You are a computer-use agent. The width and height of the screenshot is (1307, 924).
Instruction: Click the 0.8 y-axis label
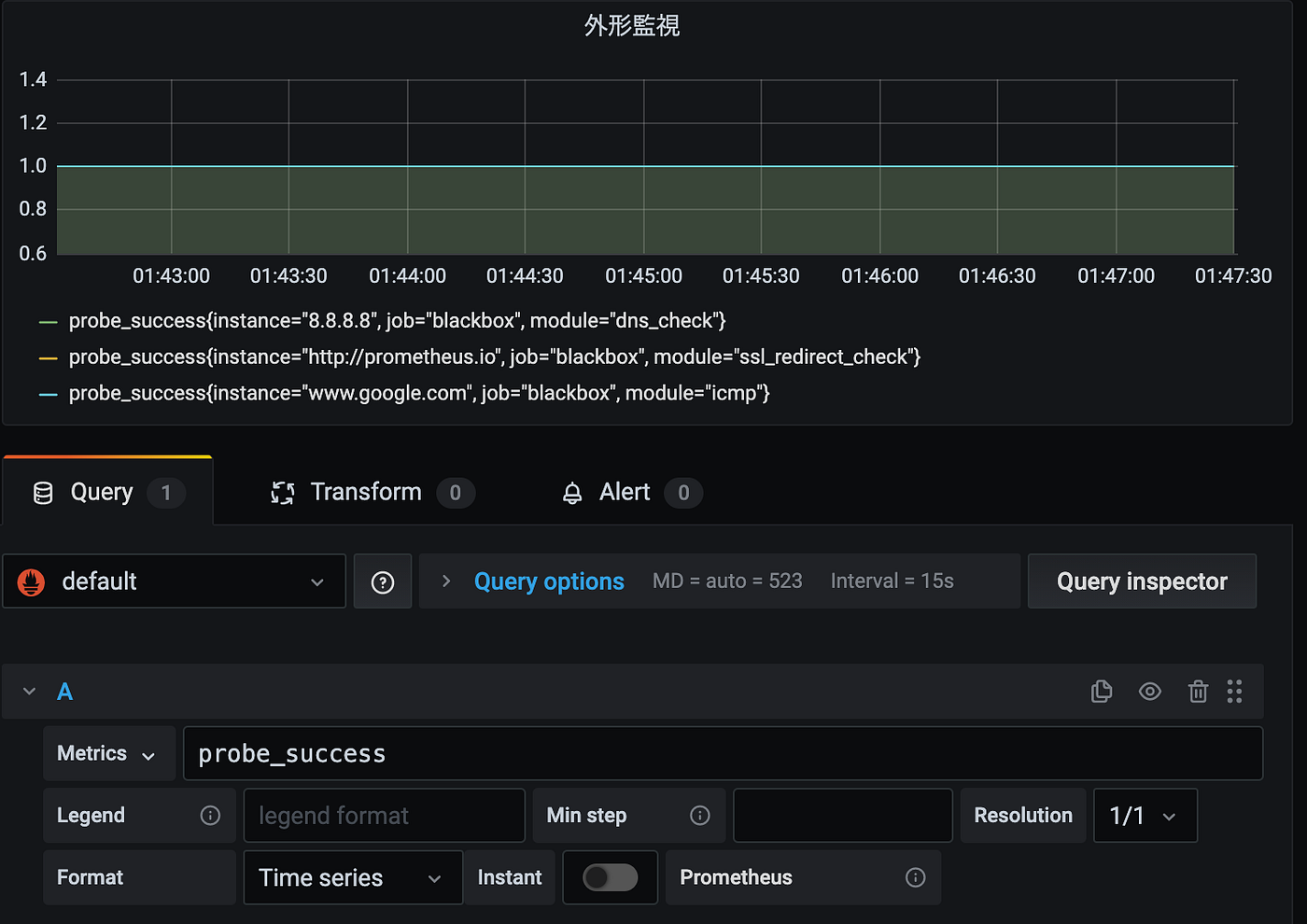click(33, 209)
